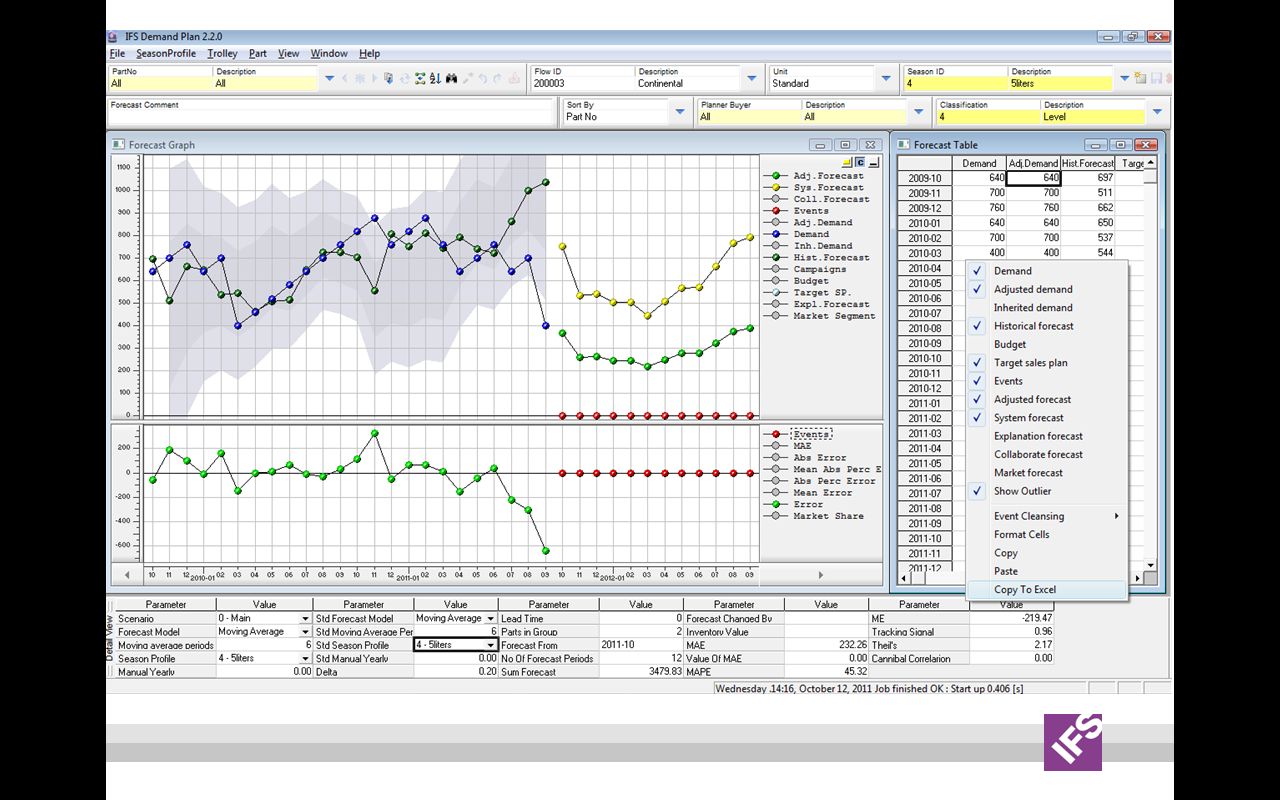Open the Unit Standard dropdown arrow
Image resolution: width=1280 pixels, height=800 pixels.
[x=885, y=78]
